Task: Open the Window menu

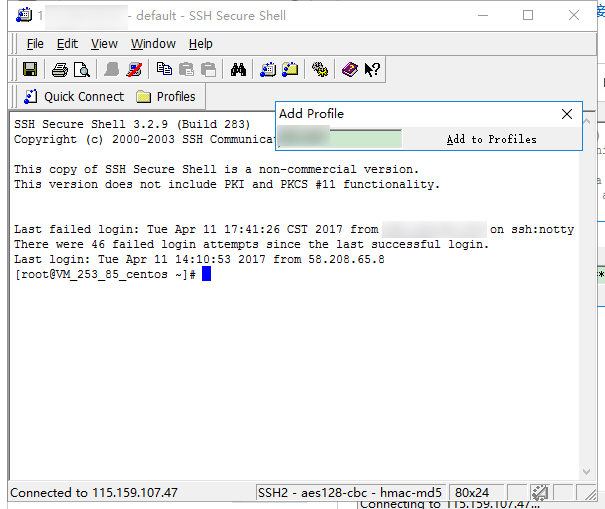Action: (153, 44)
